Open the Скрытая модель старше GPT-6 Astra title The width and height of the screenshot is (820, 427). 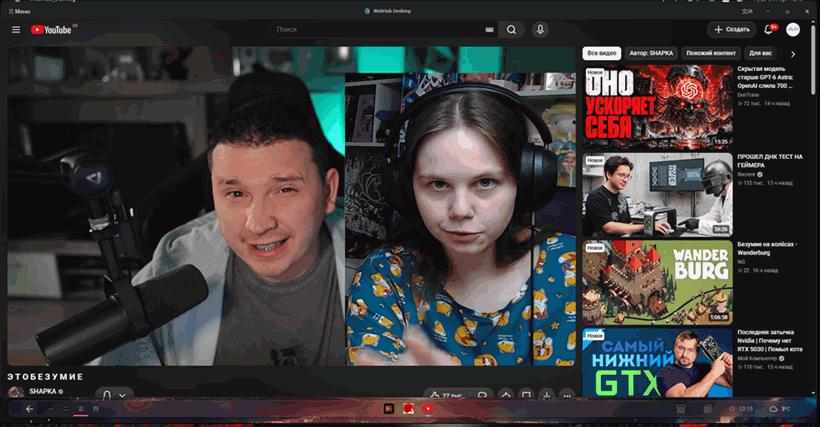pos(766,77)
